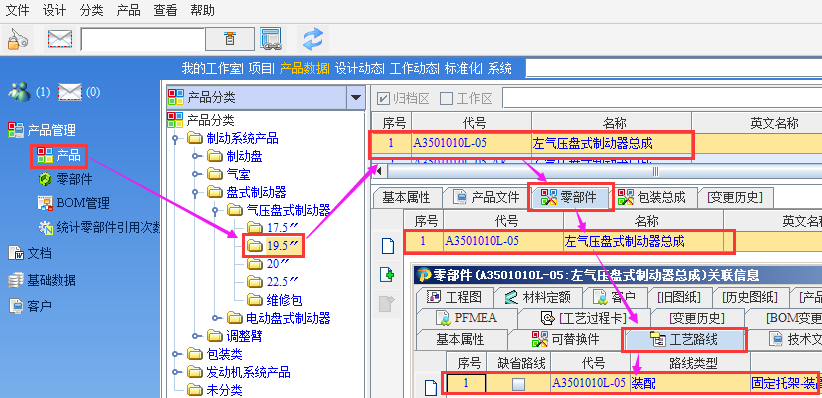This screenshot has height=398, width=822.
Task: Open the mail envelope toolbar icon
Action: click(x=59, y=39)
